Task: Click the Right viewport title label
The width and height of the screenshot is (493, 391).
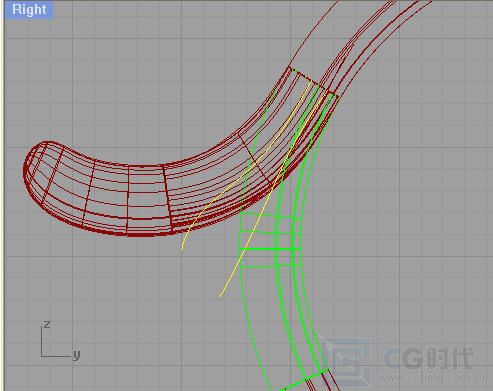Action: point(29,10)
